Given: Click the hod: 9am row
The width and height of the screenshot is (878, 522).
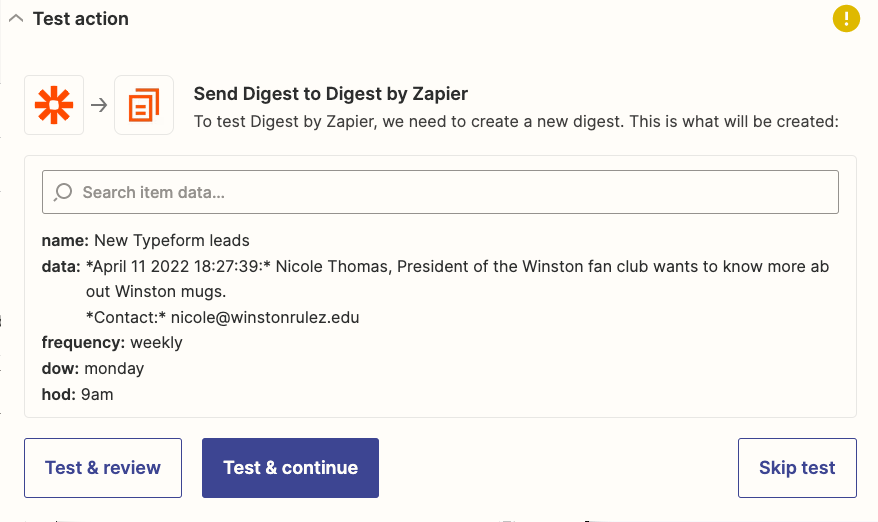Looking at the screenshot, I should (78, 394).
